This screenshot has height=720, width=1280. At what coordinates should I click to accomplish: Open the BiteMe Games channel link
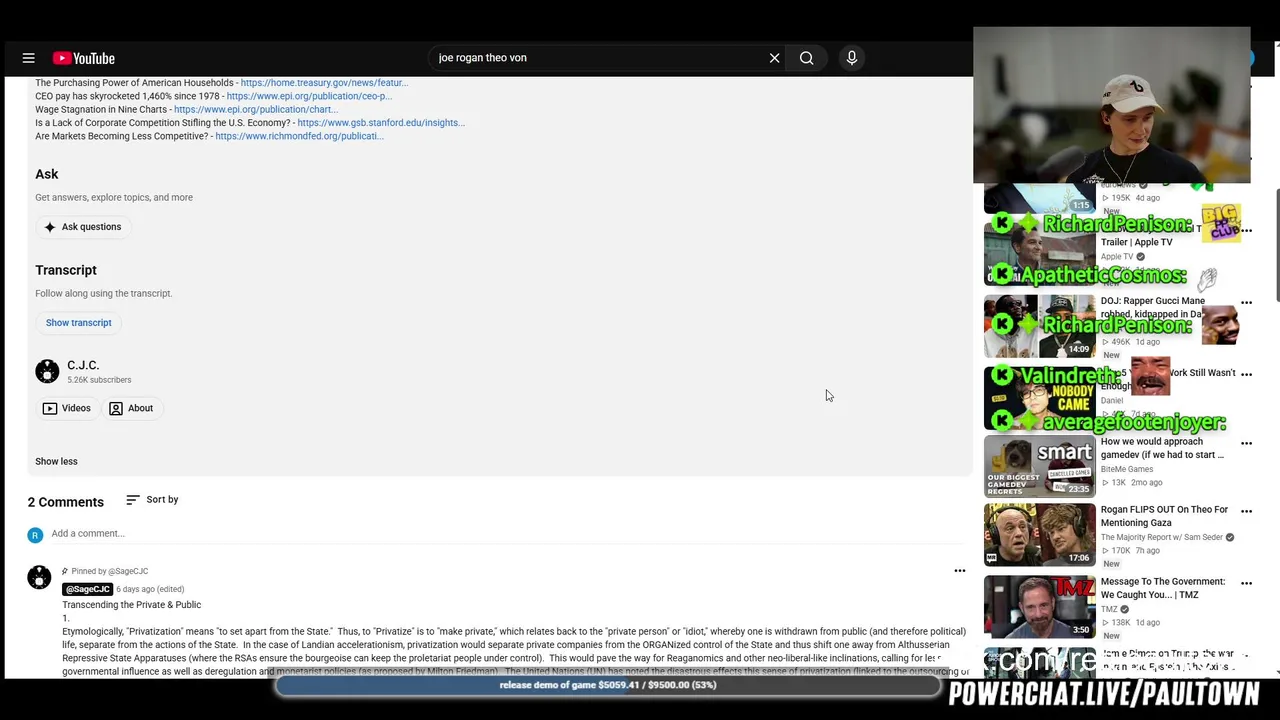(x=1127, y=469)
